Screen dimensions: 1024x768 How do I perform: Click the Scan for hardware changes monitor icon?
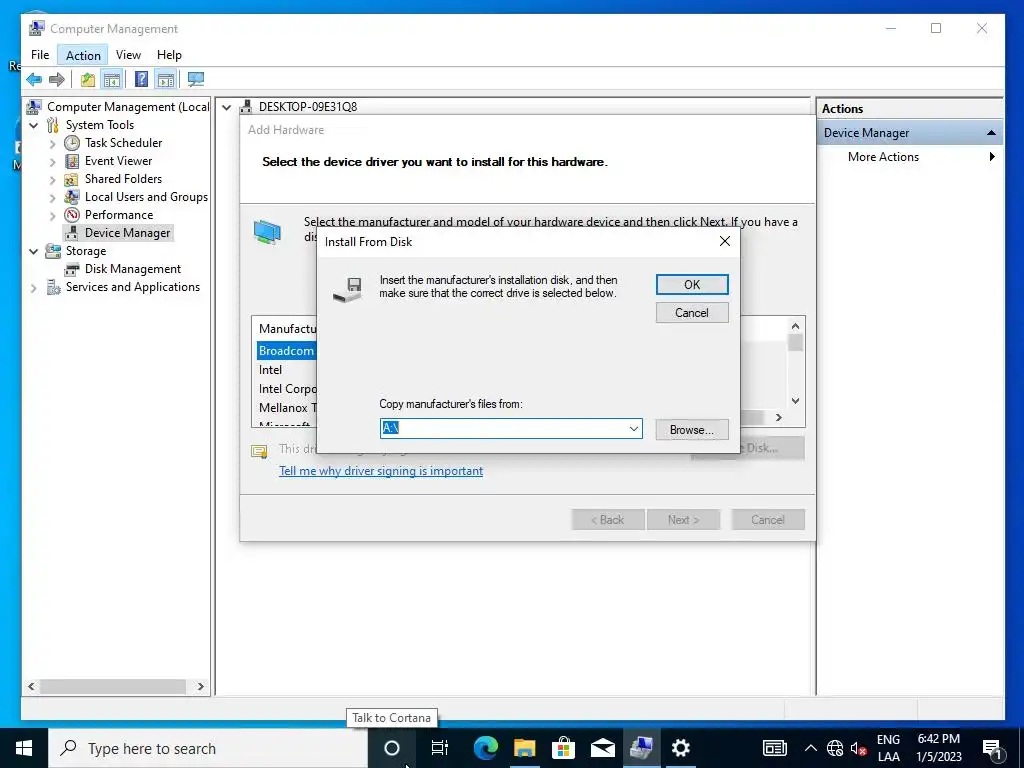pos(196,80)
